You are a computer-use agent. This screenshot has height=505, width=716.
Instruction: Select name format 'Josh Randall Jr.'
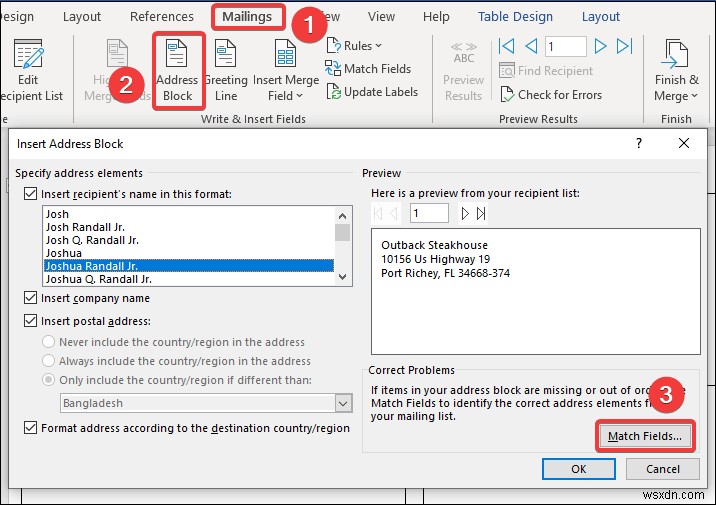189,227
